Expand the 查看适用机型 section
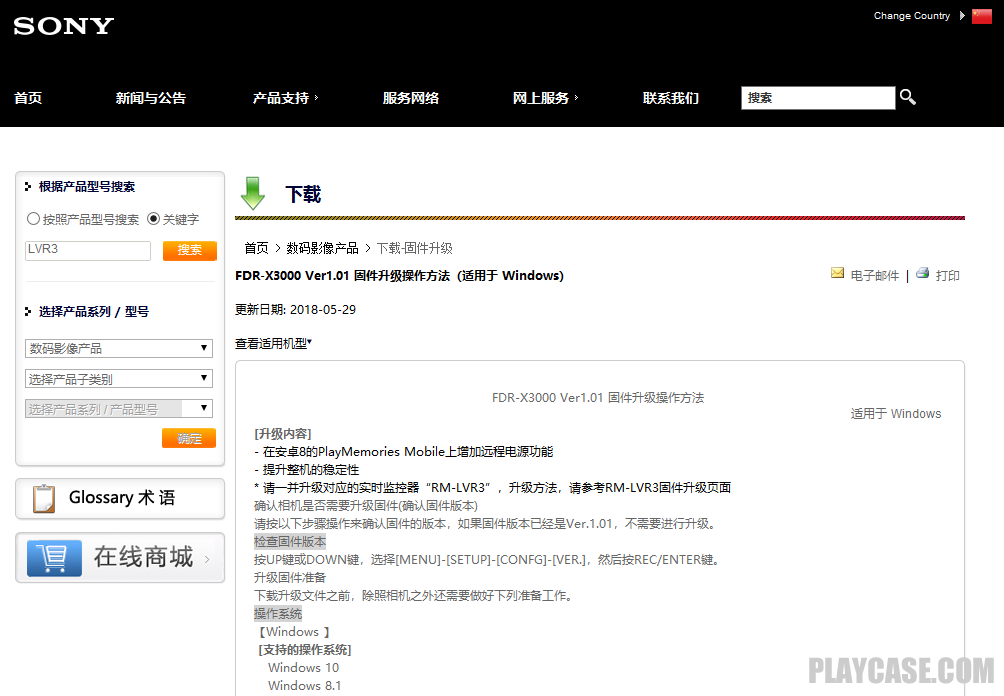 click(273, 344)
